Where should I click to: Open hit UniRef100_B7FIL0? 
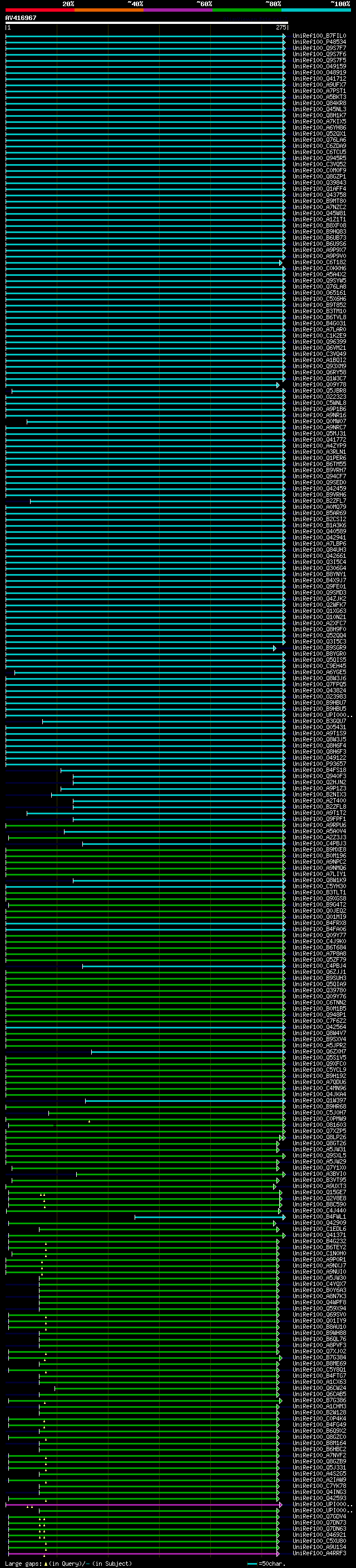pyautogui.click(x=319, y=36)
